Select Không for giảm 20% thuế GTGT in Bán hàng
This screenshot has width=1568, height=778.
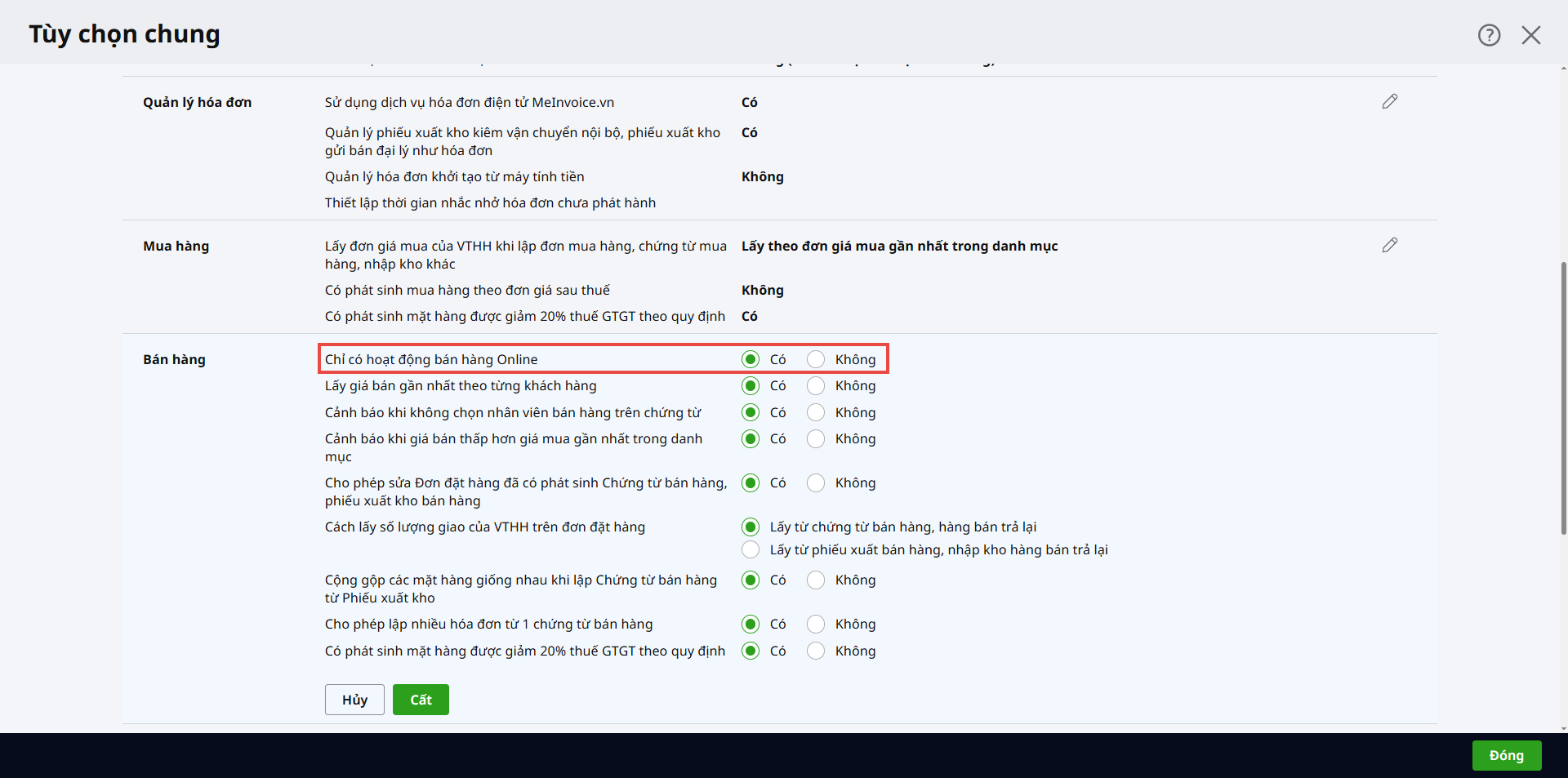(x=816, y=651)
